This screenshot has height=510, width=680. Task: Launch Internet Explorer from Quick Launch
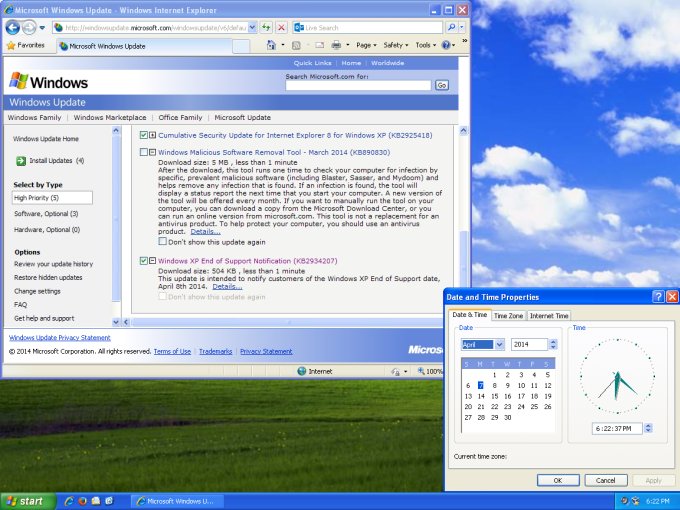69,501
